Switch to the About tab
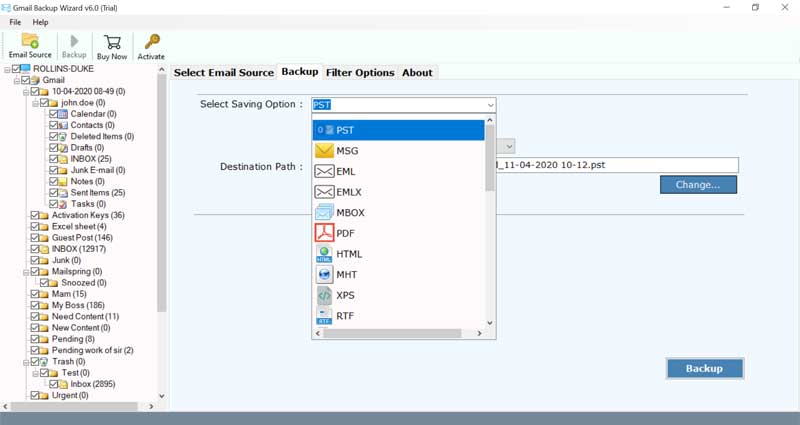This screenshot has height=425, width=800. point(417,72)
